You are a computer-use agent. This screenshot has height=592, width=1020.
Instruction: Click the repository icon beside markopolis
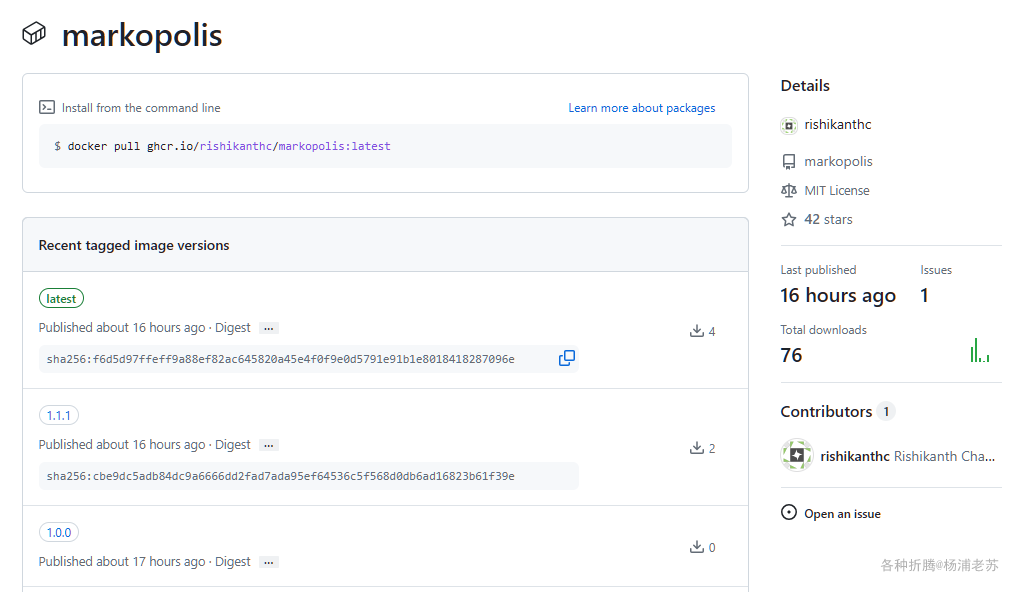pos(789,161)
